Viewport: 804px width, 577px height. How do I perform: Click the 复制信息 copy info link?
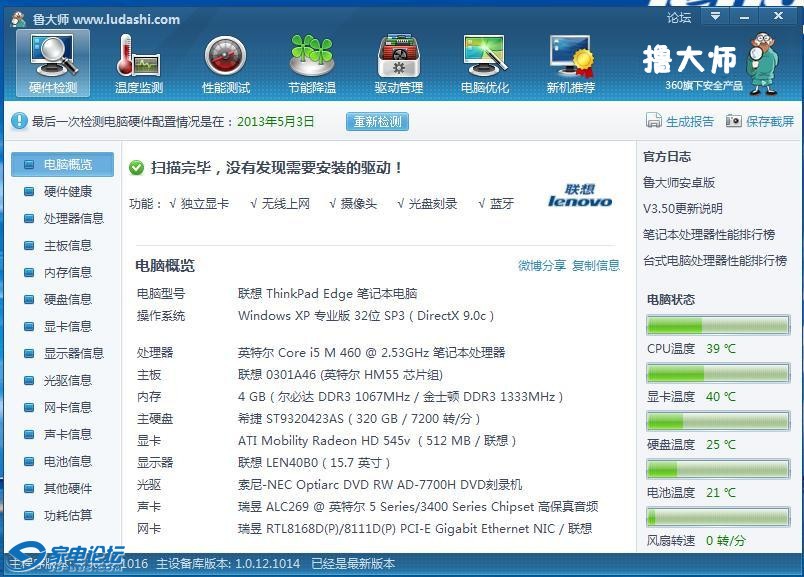[x=596, y=266]
